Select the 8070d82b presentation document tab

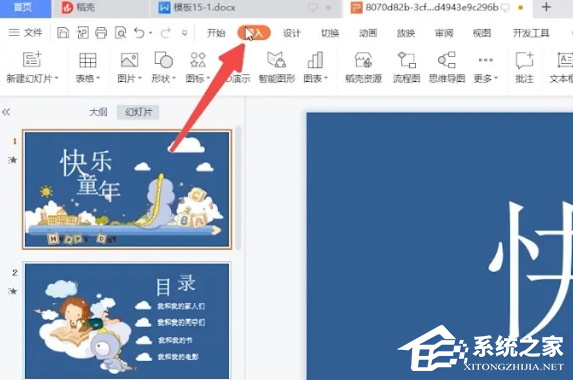tap(425, 8)
